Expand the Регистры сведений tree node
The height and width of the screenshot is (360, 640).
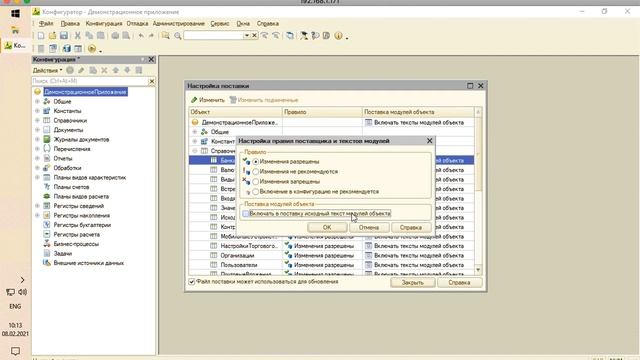37,206
